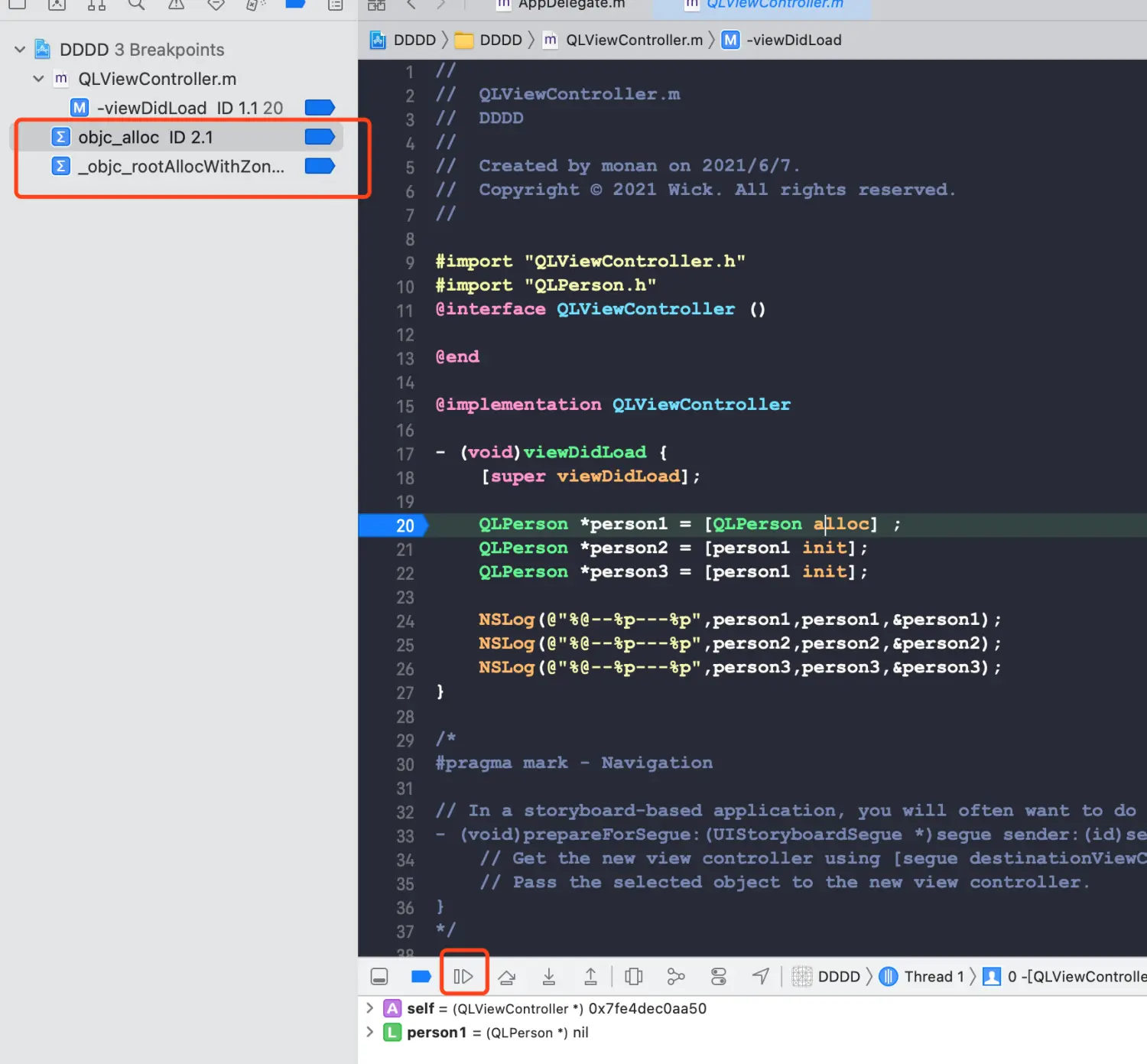This screenshot has width=1147, height=1064.
Task: Click the objc_alloc sigma symbol icon
Action: pyautogui.click(x=60, y=137)
